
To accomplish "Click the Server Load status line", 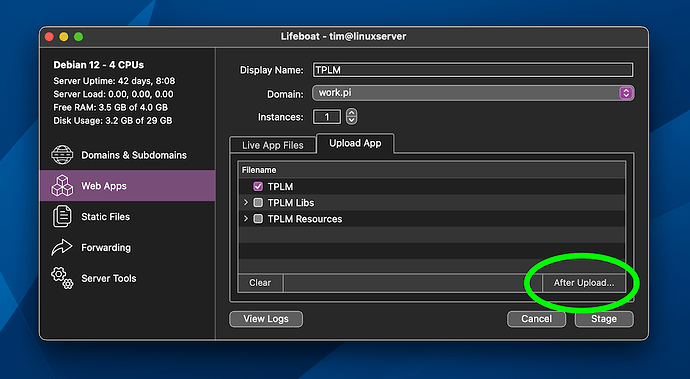I will (x=113, y=94).
